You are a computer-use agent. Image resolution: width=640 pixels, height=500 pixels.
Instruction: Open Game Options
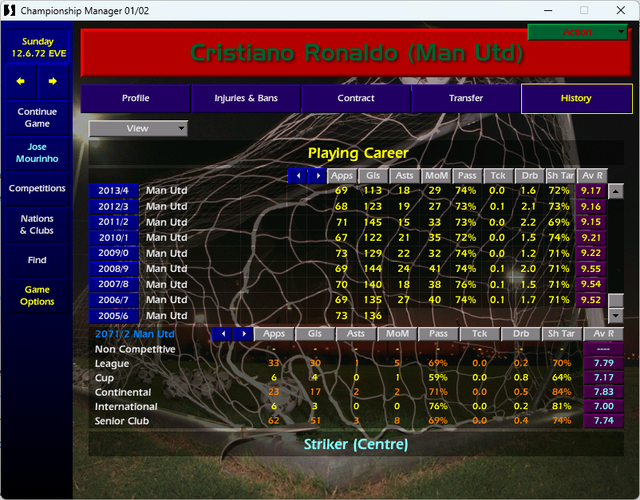pos(37,296)
